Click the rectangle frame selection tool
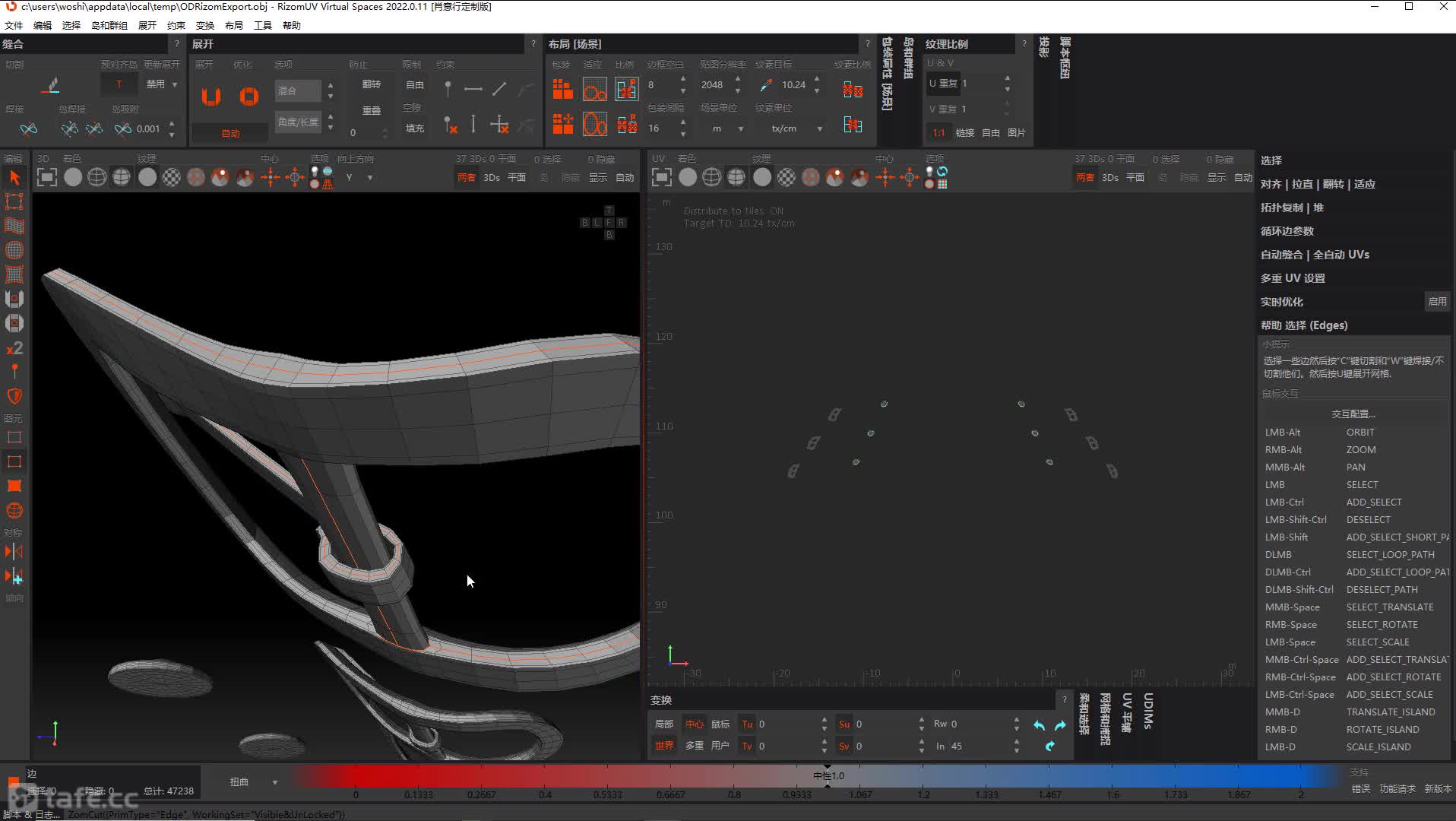This screenshot has width=1456, height=821. (x=14, y=201)
